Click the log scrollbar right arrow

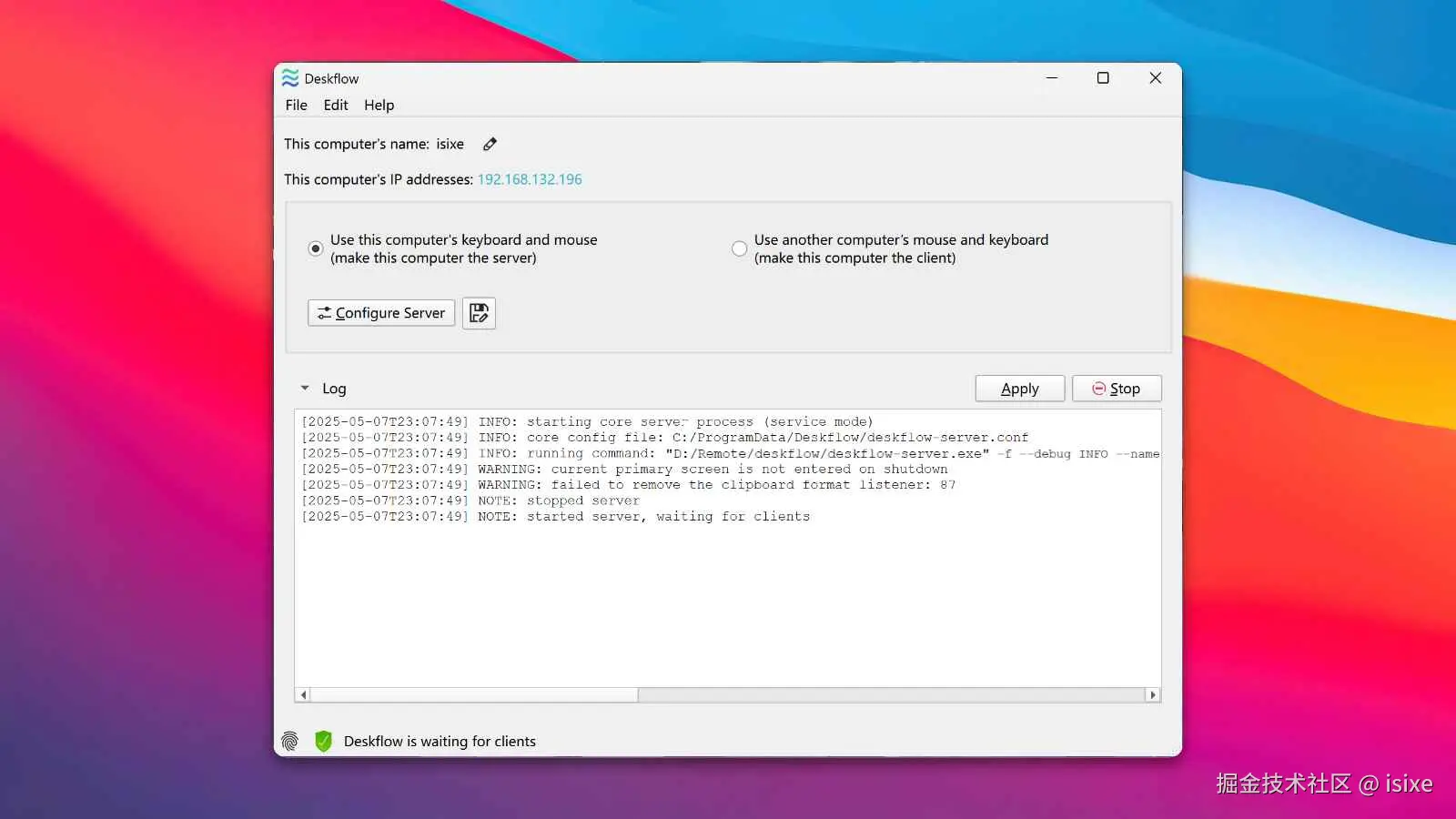pyautogui.click(x=1153, y=695)
